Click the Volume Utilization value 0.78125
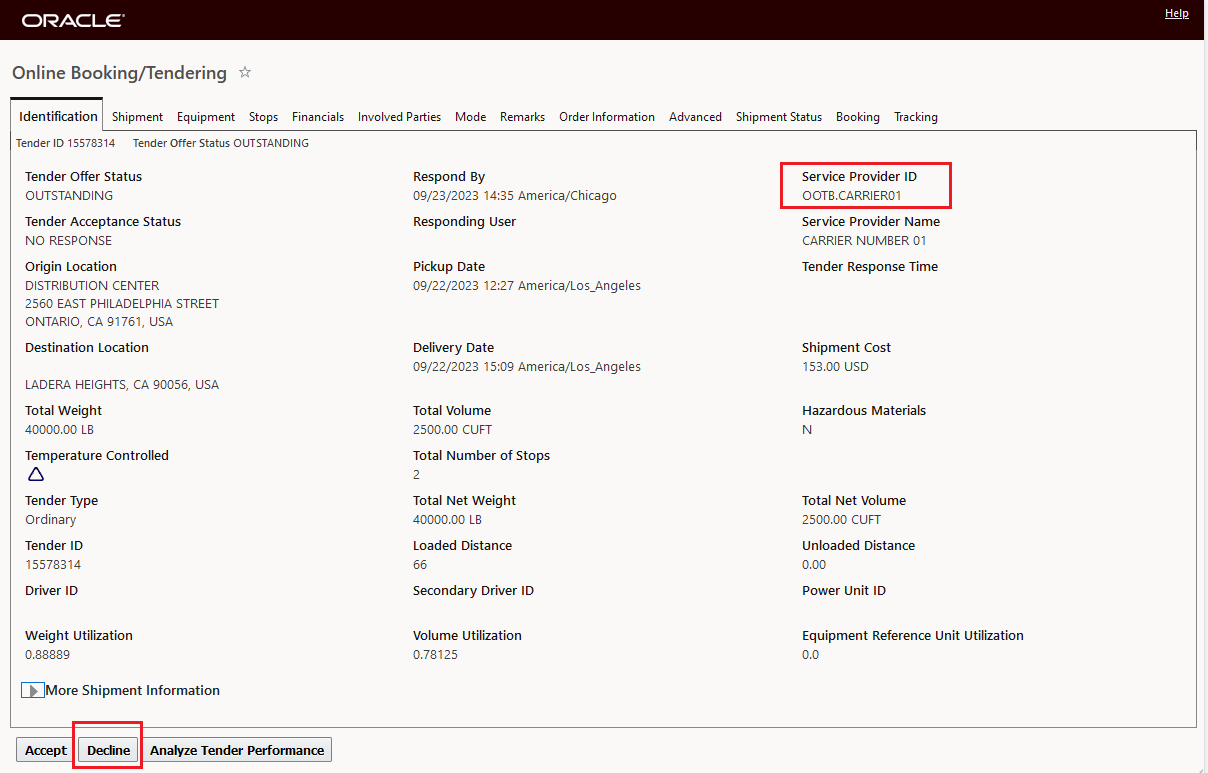This screenshot has width=1208, height=773. click(x=436, y=655)
